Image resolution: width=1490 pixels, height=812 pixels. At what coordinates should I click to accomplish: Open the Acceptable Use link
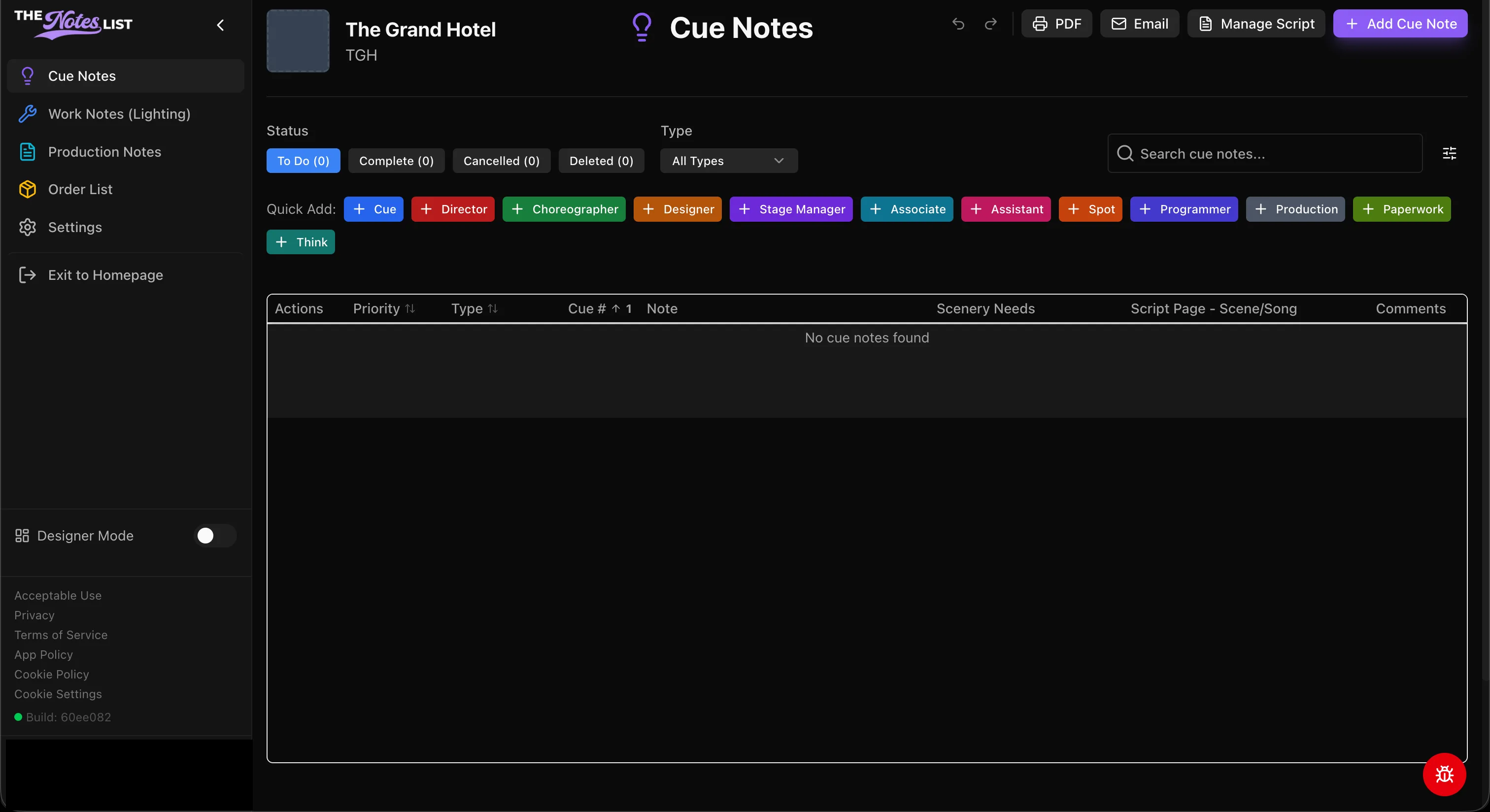pos(58,595)
